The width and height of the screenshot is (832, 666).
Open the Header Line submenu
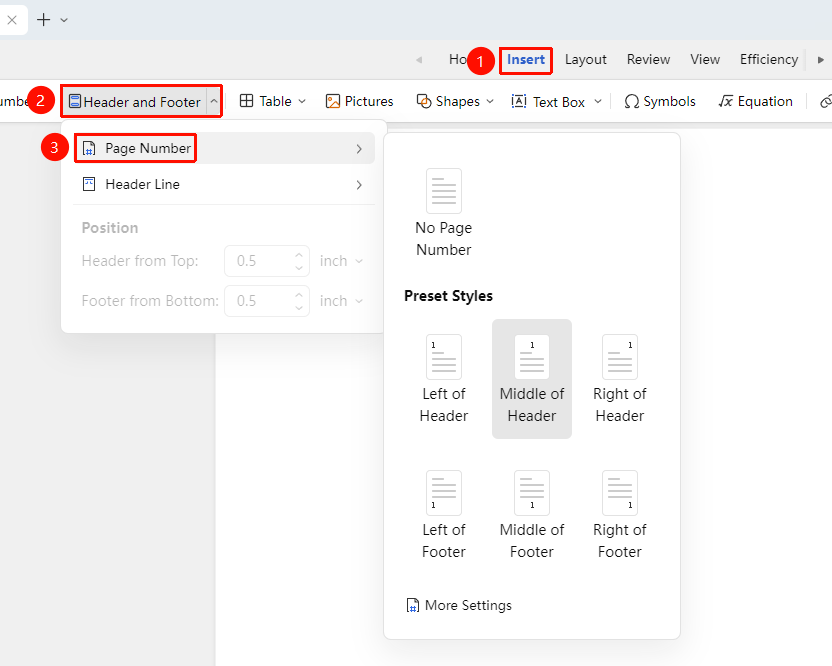(224, 185)
